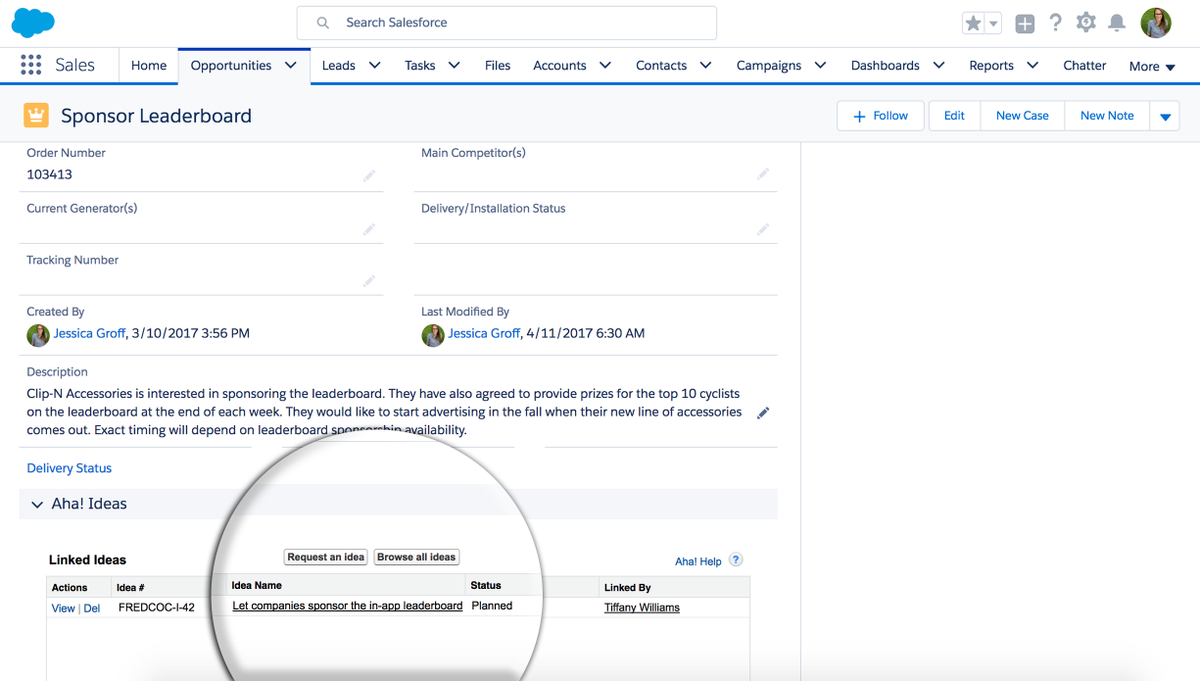Open the Help question mark icon

(1055, 23)
